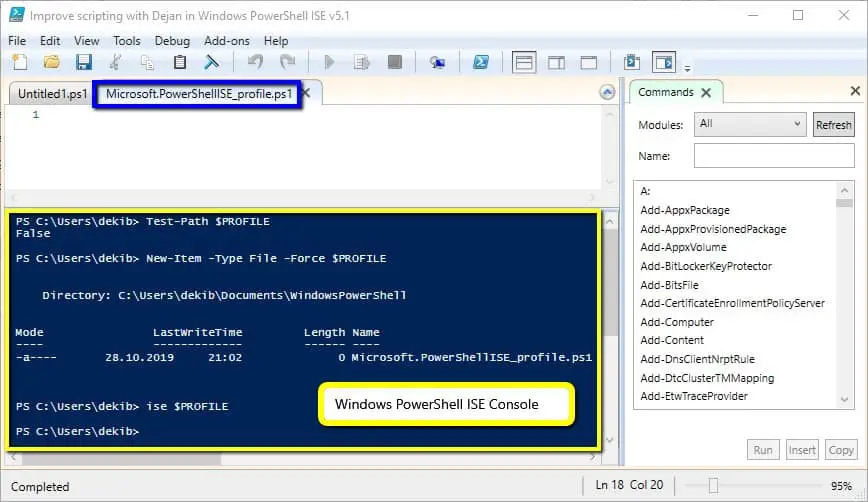Open the File menu
Viewport: 868px width, 502px height.
point(17,41)
